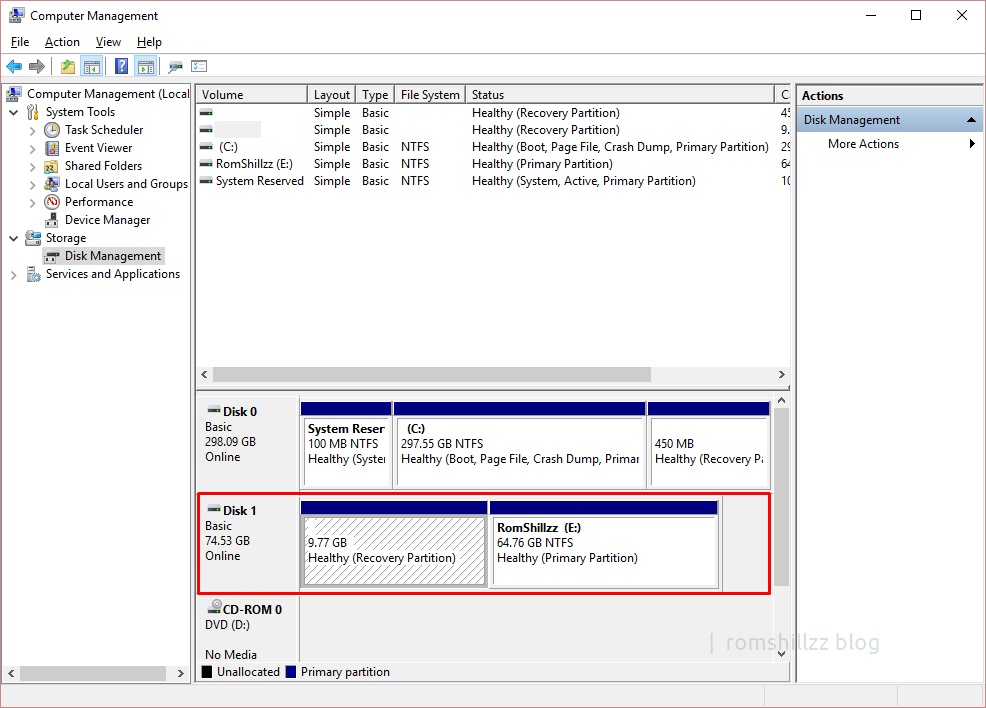Click the Computer Management root icon
Screen dimensions: 986x708
(14, 94)
